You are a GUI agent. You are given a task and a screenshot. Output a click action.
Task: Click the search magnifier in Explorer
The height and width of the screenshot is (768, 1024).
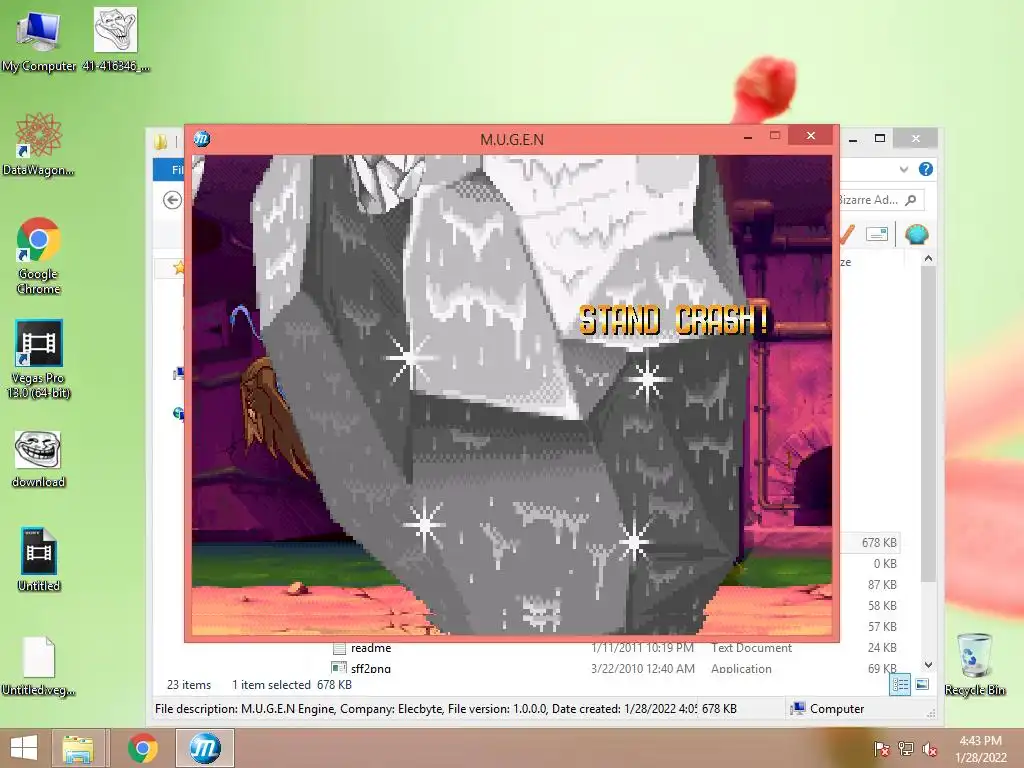[x=911, y=200]
